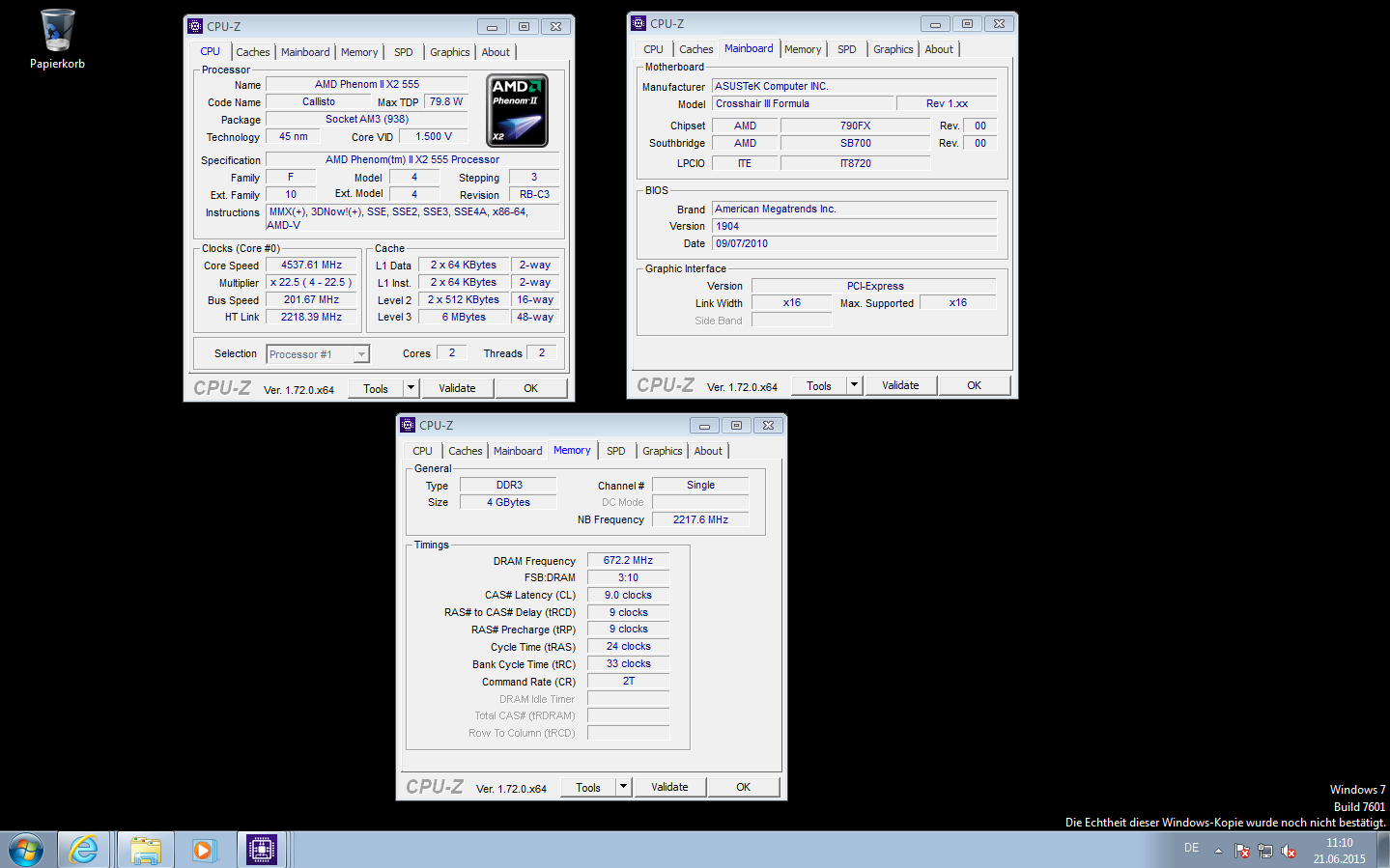Click OK in Memory window
Screen dimensions: 1390x868
tap(744, 787)
